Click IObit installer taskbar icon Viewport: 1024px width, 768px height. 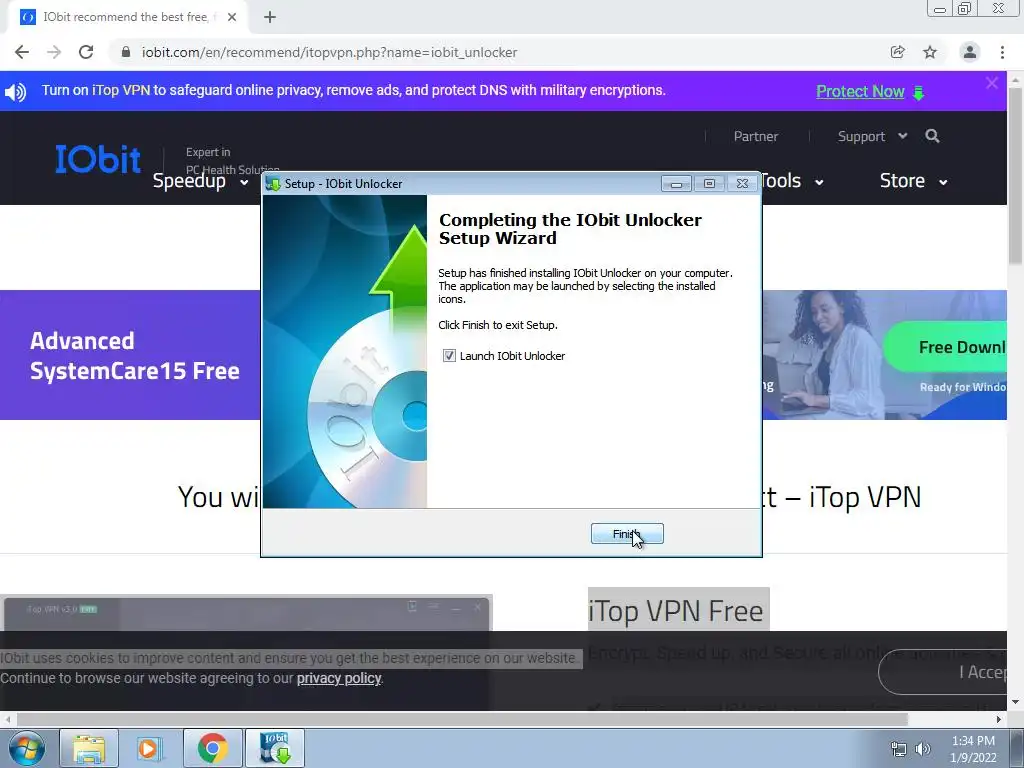pos(275,748)
